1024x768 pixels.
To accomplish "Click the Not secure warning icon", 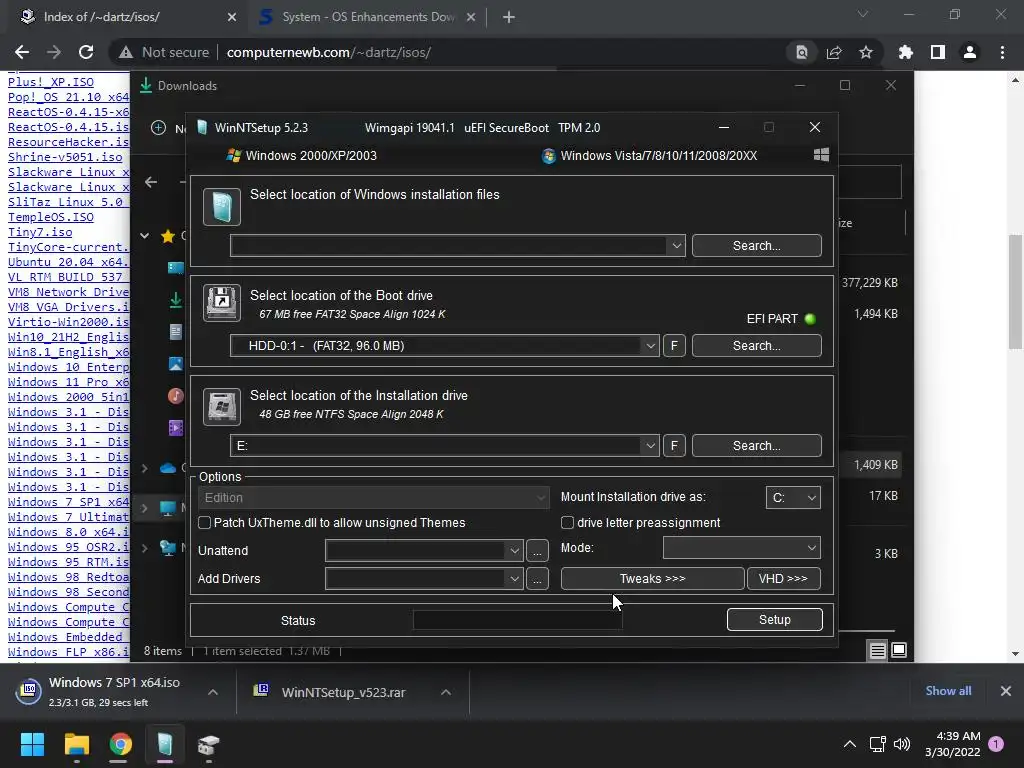I will point(126,52).
